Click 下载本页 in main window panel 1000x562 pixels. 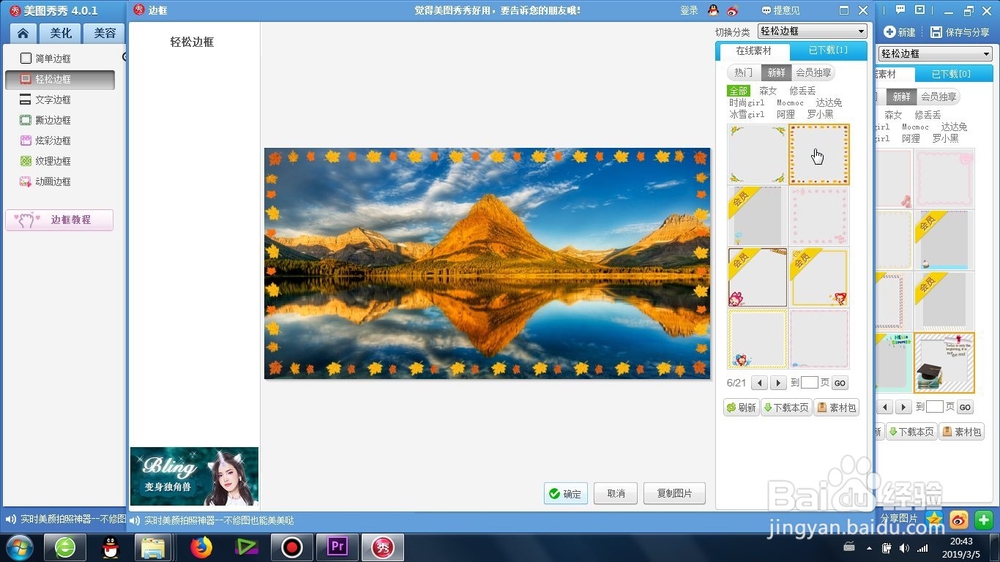coord(911,432)
